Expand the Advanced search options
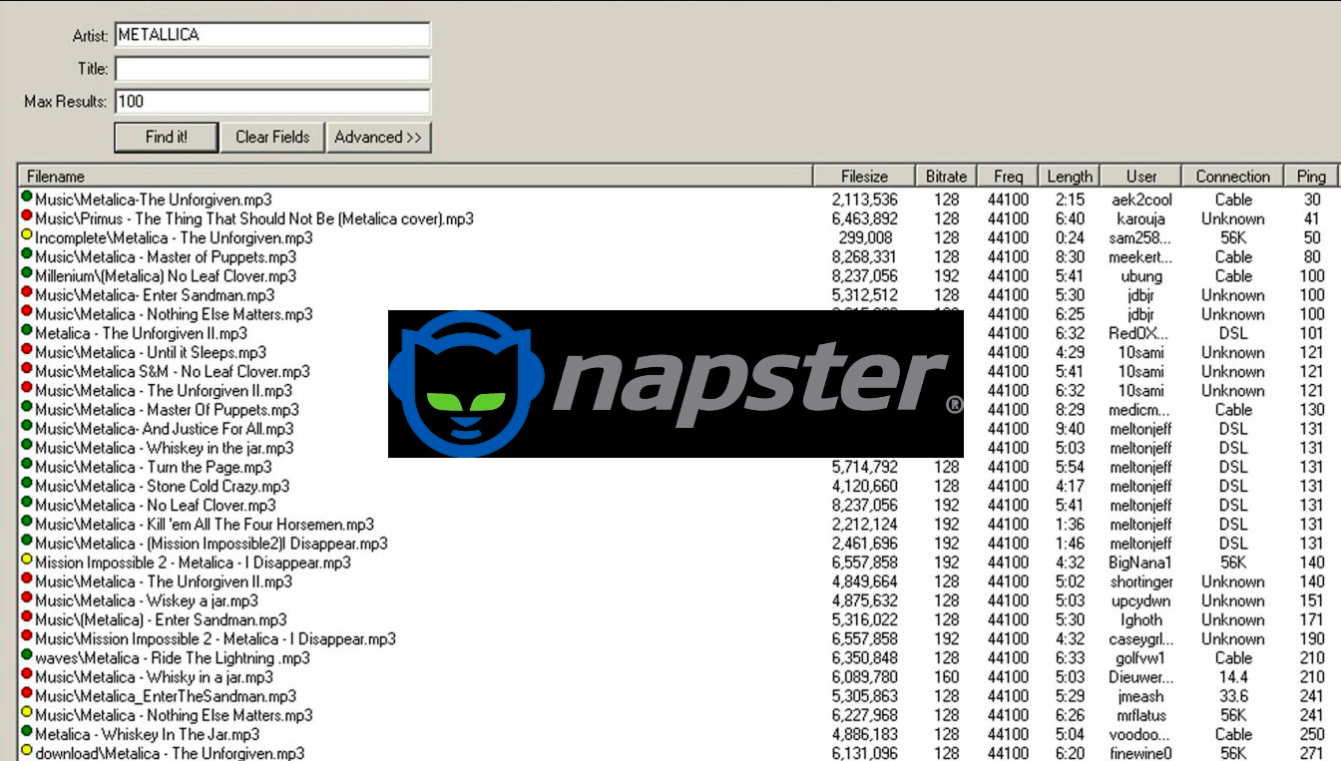This screenshot has width=1341, height=761. [378, 137]
